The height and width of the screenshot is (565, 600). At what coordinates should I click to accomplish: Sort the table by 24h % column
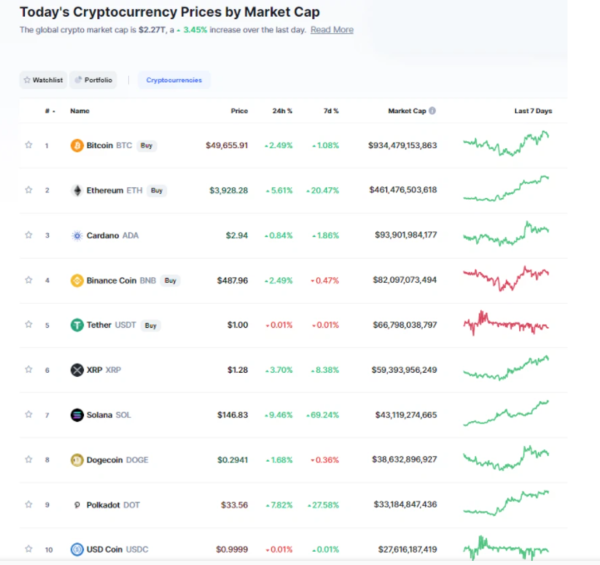(x=282, y=111)
